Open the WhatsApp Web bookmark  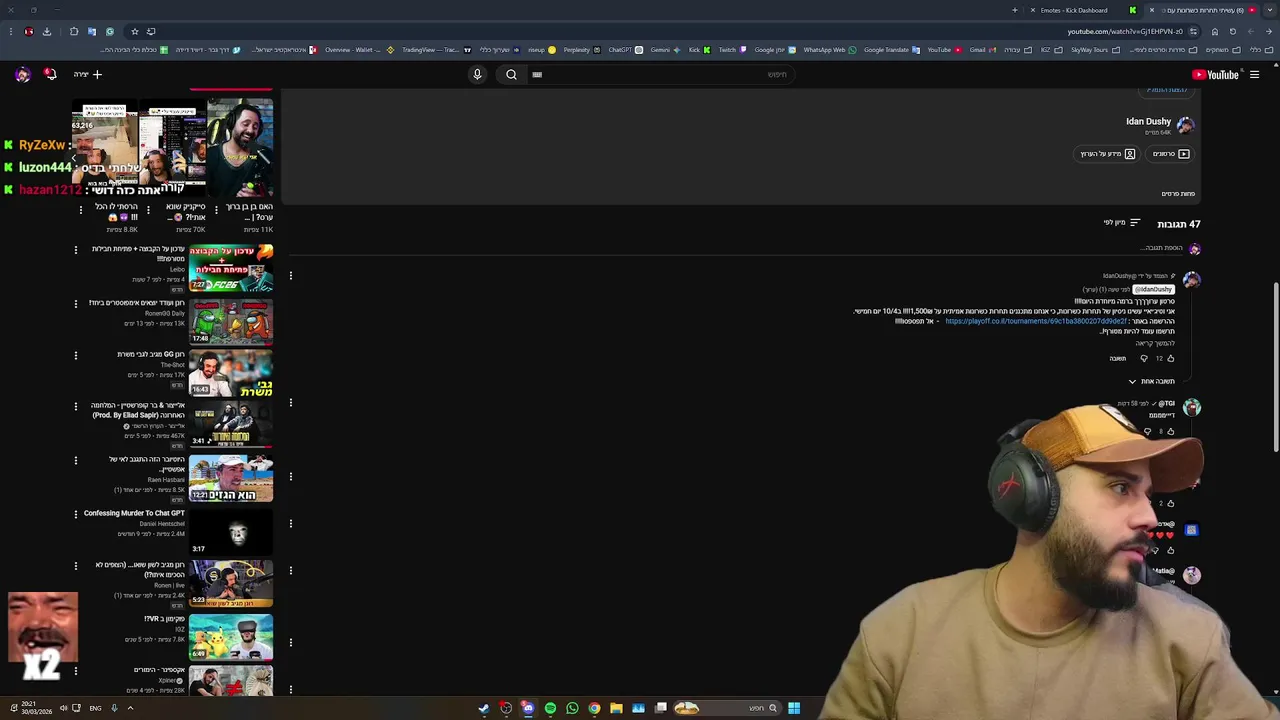click(830, 49)
